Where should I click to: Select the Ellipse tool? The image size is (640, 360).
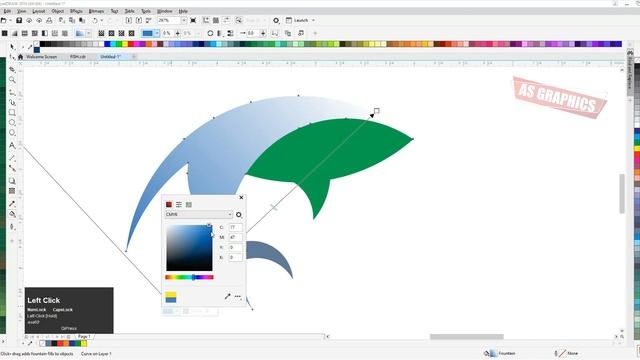click(x=12, y=122)
